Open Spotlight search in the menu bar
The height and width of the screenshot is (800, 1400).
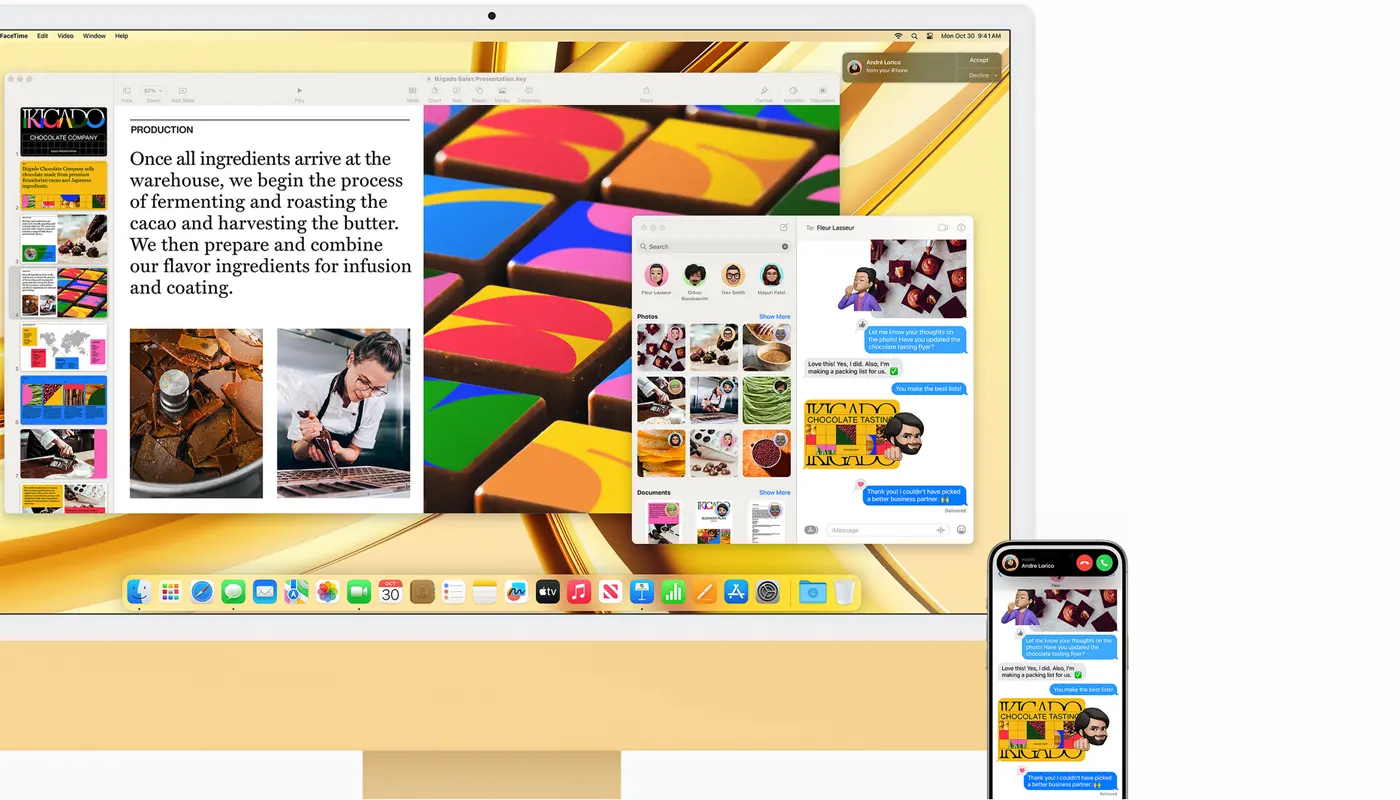[x=914, y=36]
